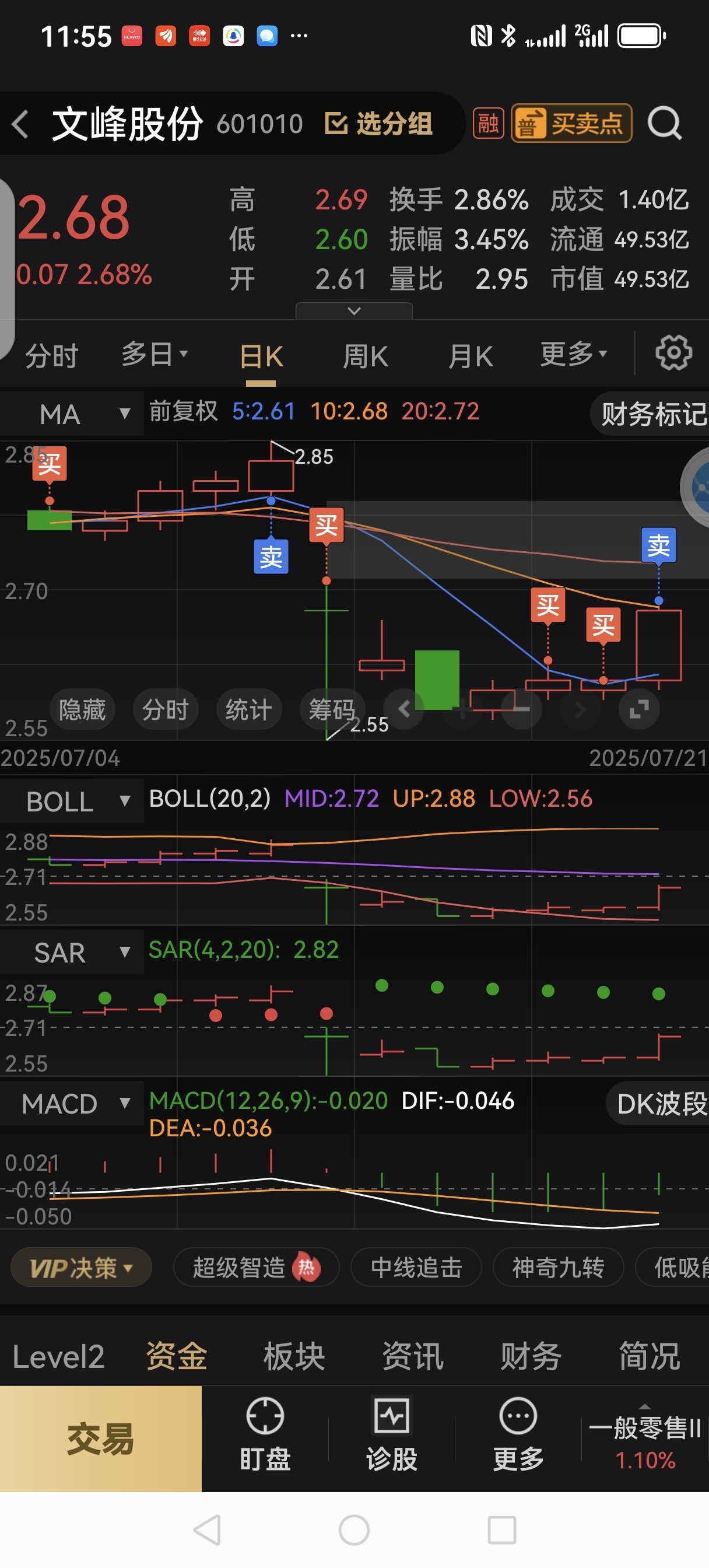709x1568 pixels.
Task: Tap the 交易 trade button
Action: click(x=100, y=1439)
